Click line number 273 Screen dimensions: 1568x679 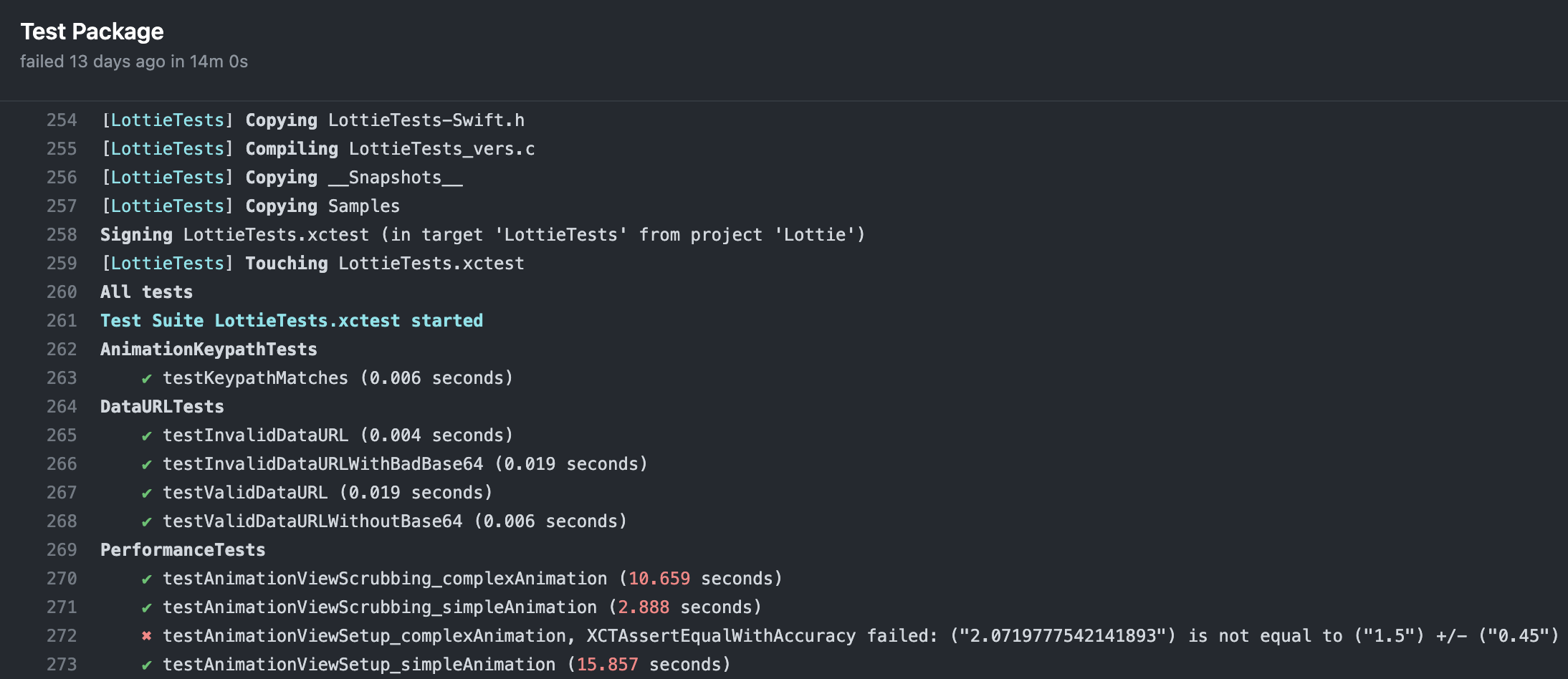tap(62, 665)
